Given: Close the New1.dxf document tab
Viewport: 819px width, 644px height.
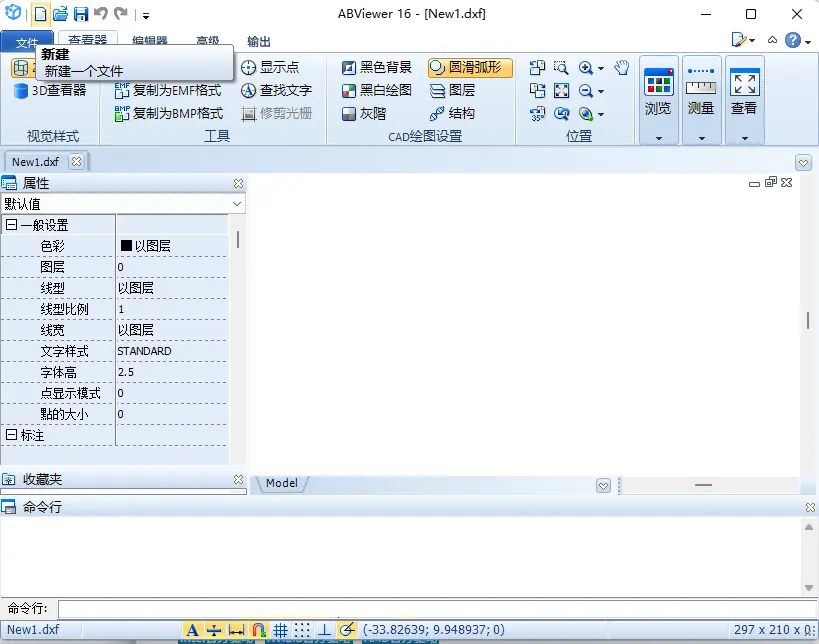Looking at the screenshot, I should pyautogui.click(x=76, y=161).
